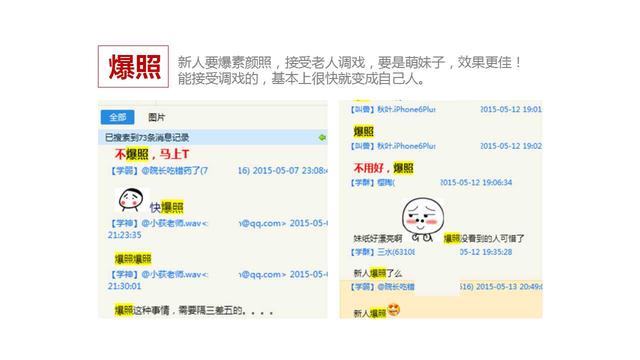
Task: Select the highlighted 爆照爆照 message
Action: [133, 259]
